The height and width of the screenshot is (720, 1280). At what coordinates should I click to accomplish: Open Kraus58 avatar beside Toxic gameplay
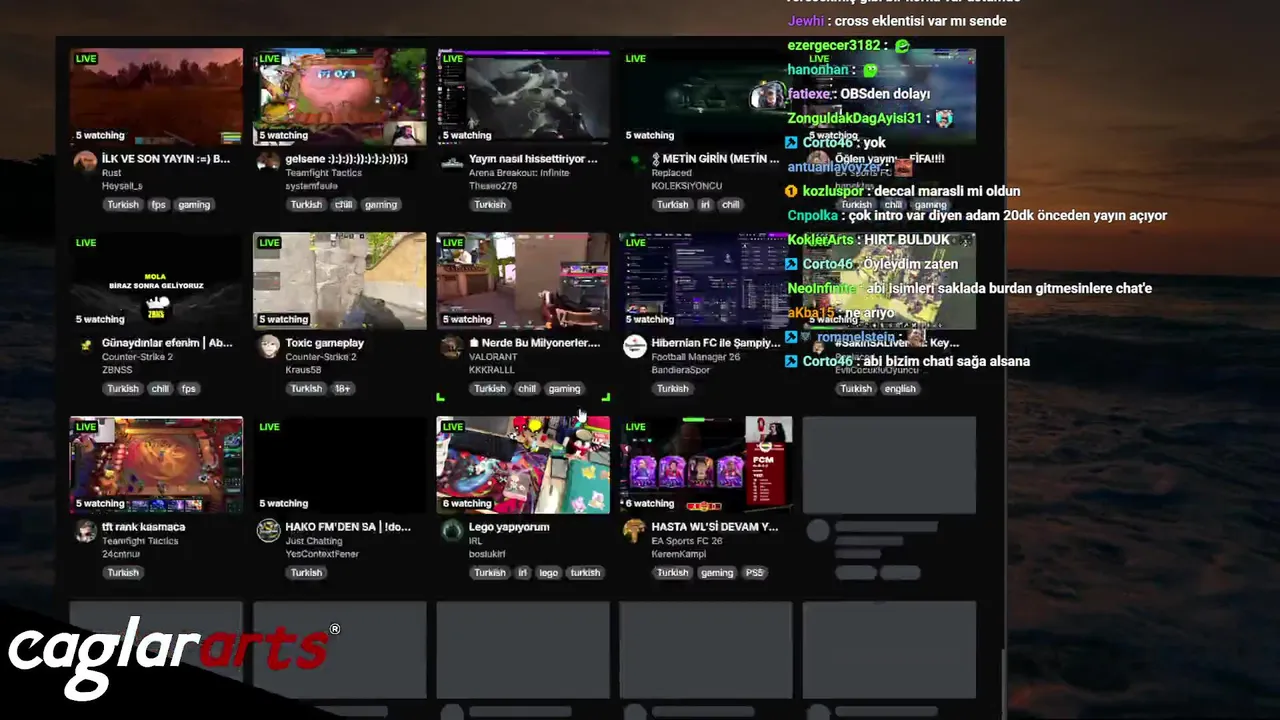click(x=268, y=345)
